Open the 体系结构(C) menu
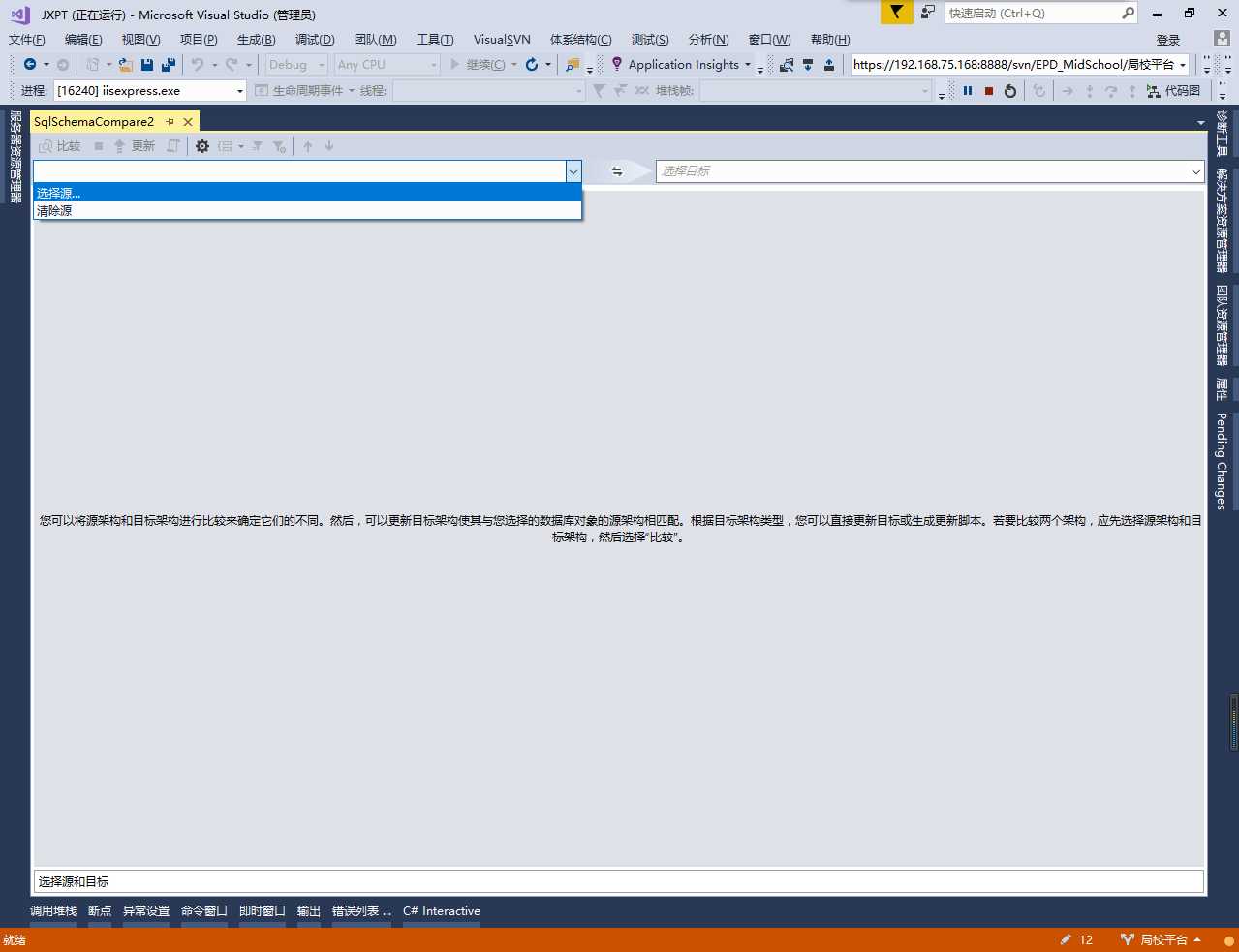Viewport: 1239px width, 952px height. [581, 40]
